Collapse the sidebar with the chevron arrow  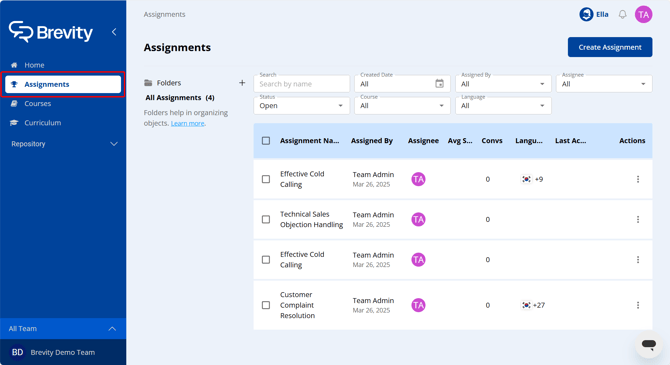(114, 32)
